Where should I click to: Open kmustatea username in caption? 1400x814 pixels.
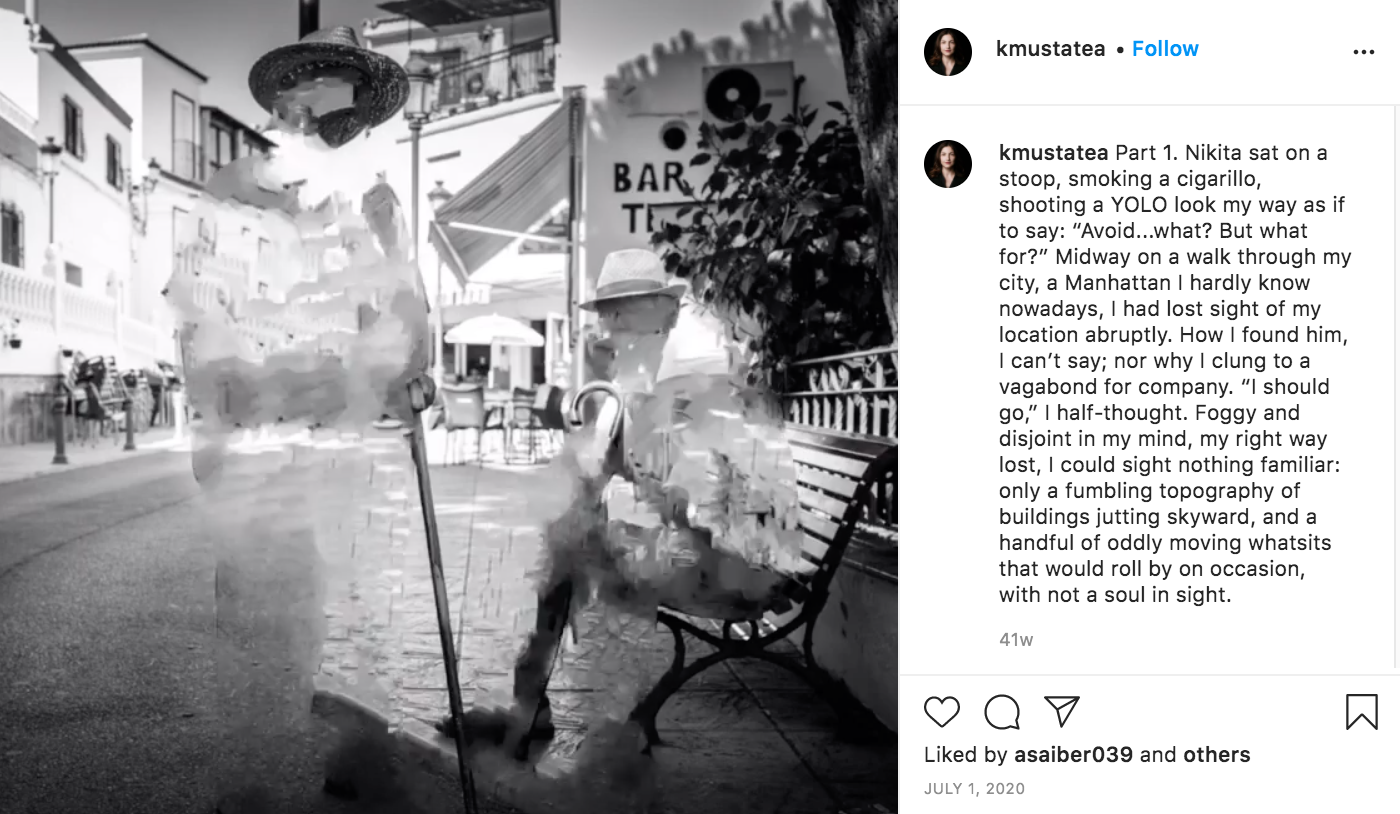click(x=1054, y=153)
